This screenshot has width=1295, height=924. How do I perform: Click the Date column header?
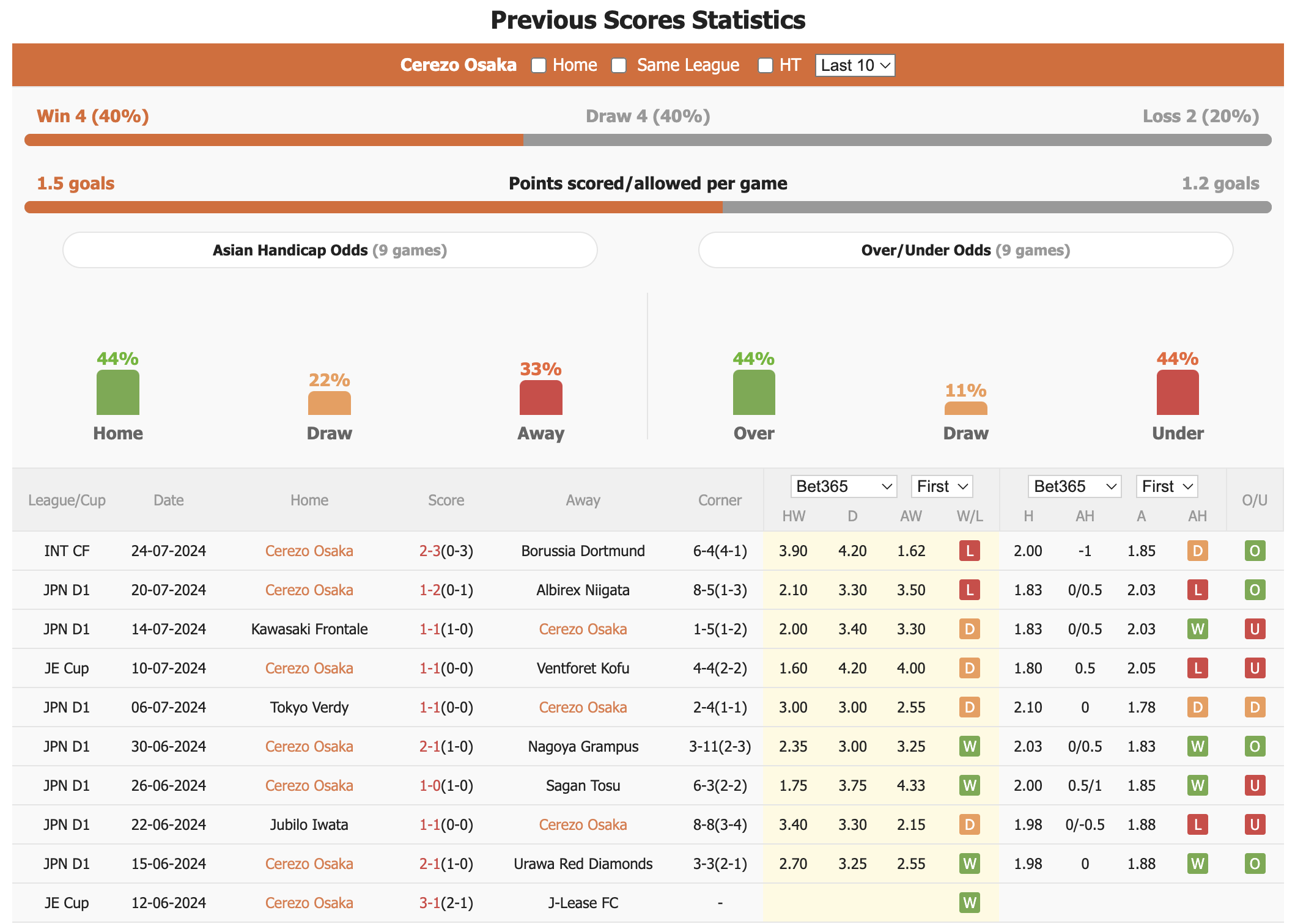click(x=169, y=500)
